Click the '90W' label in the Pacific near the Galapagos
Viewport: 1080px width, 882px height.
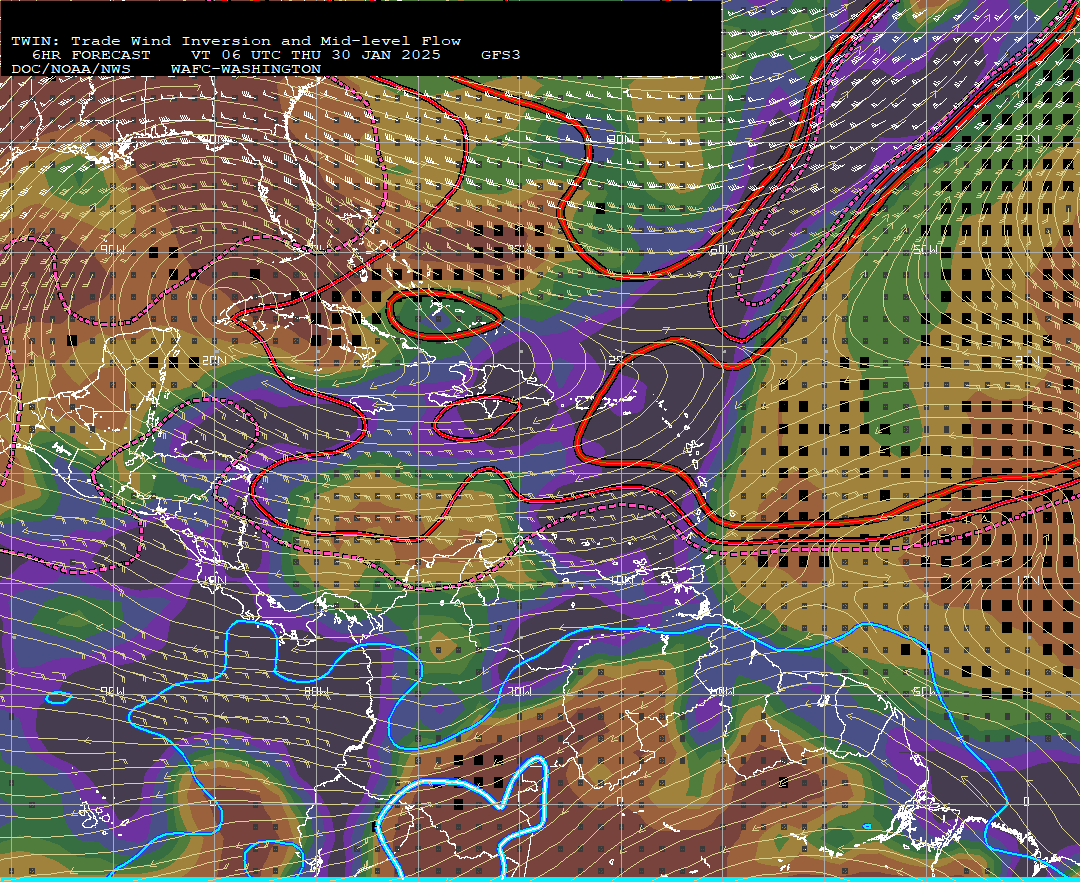[x=112, y=691]
